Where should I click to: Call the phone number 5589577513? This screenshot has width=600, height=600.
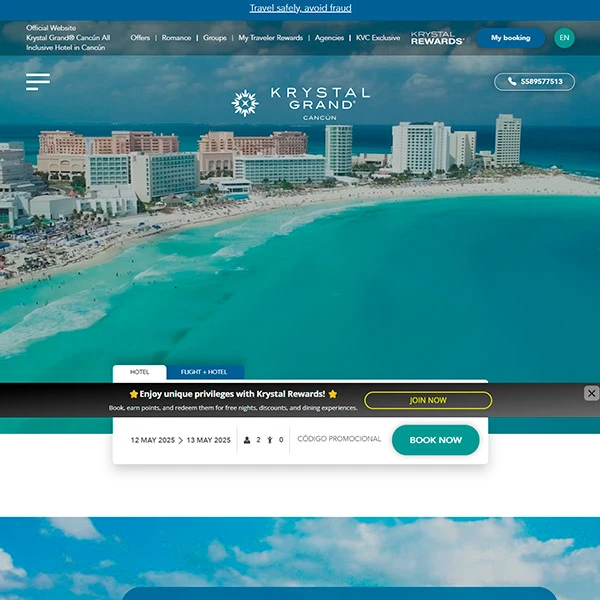coord(534,82)
